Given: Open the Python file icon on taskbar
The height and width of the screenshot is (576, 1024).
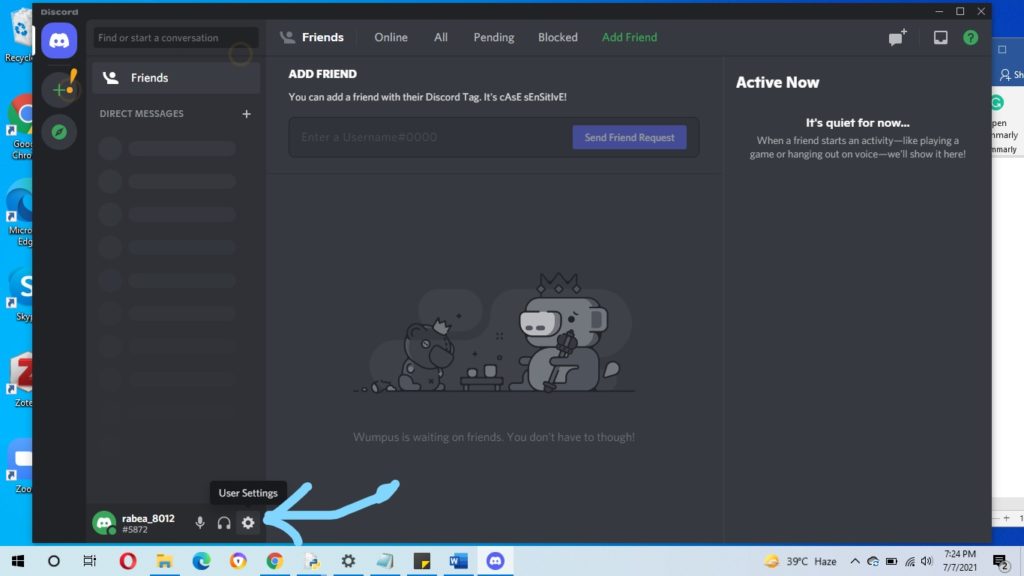Looking at the screenshot, I should pos(312,561).
